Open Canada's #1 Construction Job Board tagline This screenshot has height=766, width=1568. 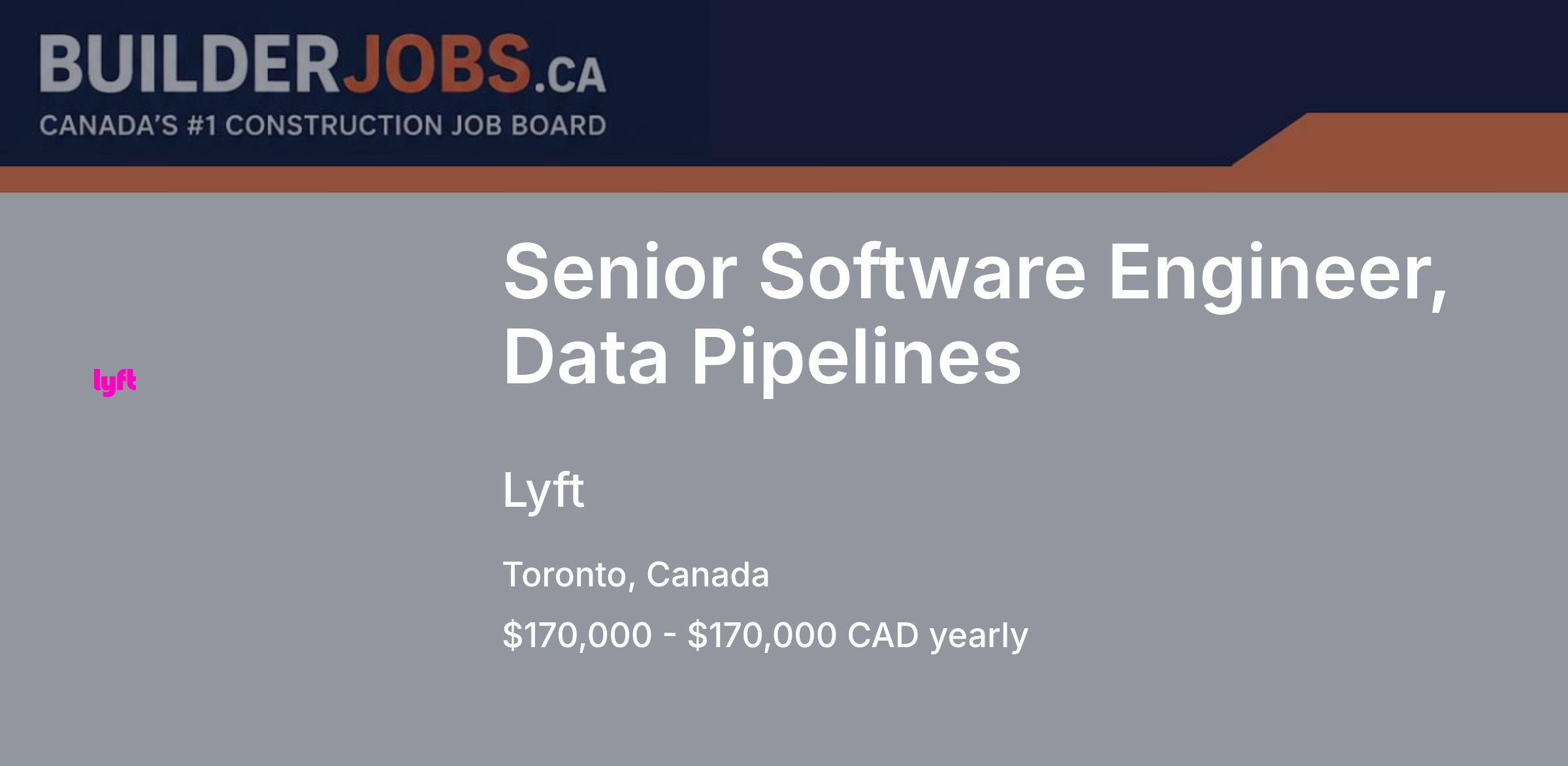[x=323, y=125]
